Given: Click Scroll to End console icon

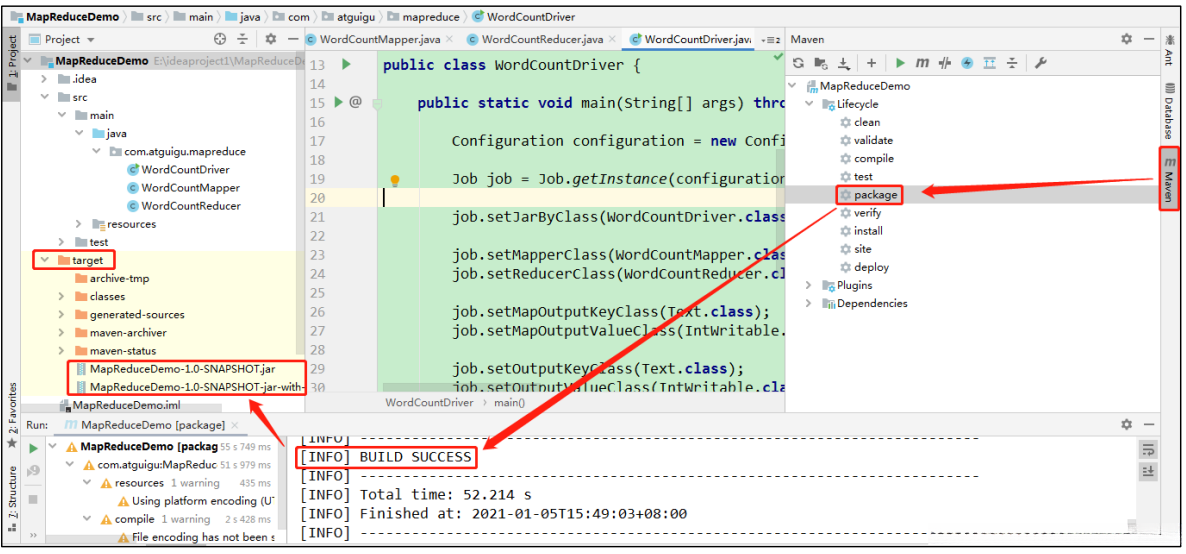Looking at the screenshot, I should (x=1148, y=472).
